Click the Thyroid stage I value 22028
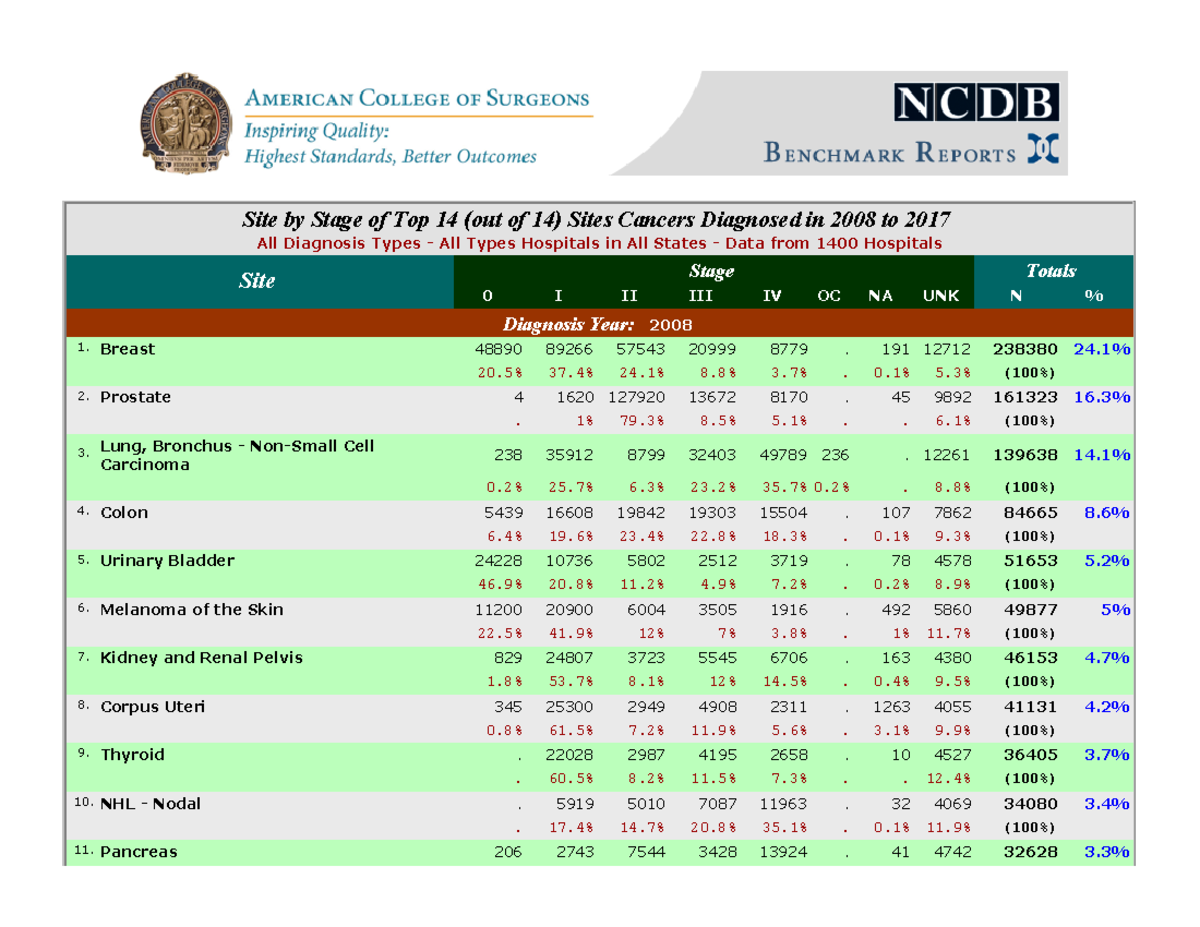The image size is (1200, 927). [x=569, y=754]
